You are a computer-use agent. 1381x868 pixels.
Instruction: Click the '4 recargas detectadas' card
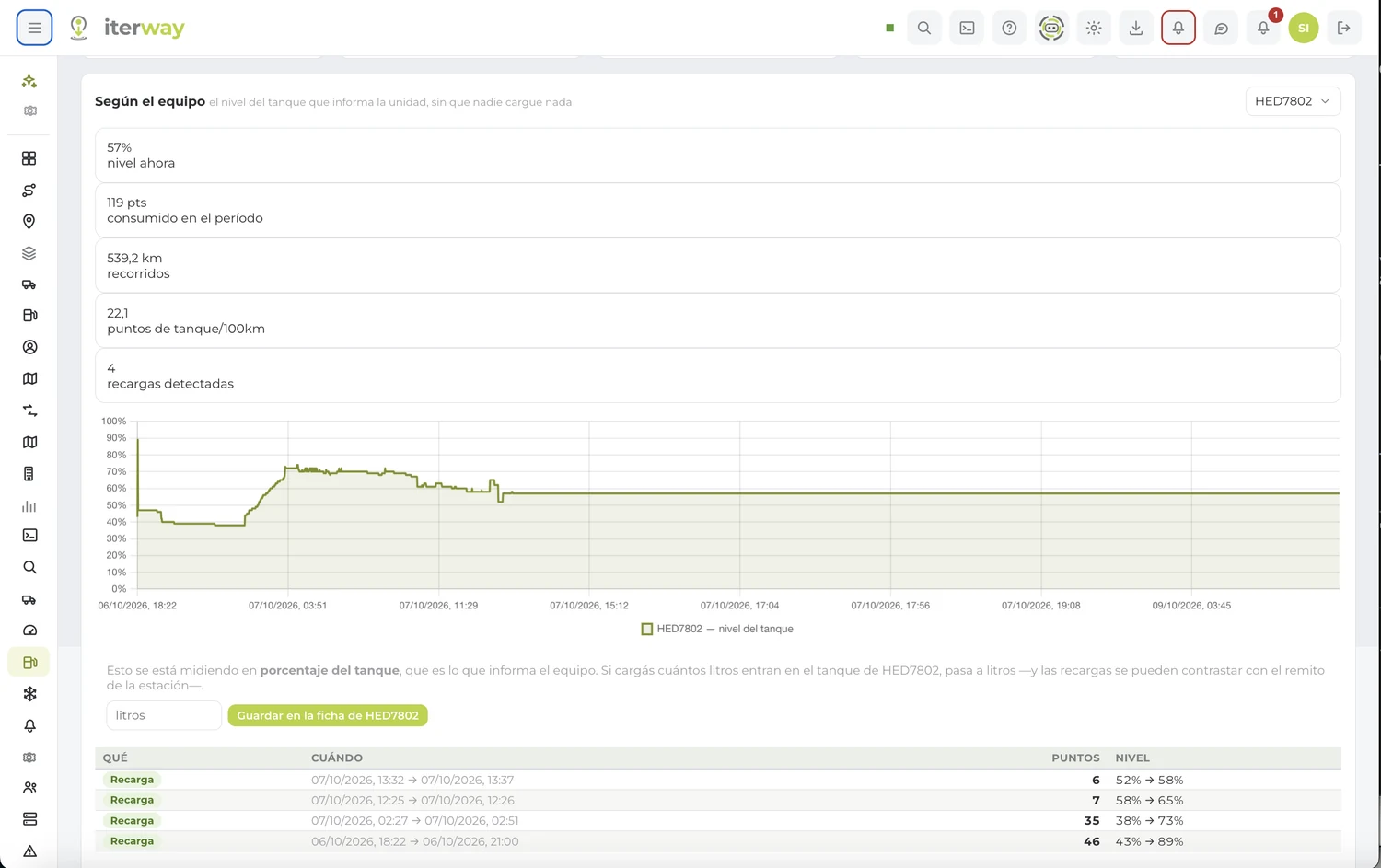pyautogui.click(x=718, y=376)
